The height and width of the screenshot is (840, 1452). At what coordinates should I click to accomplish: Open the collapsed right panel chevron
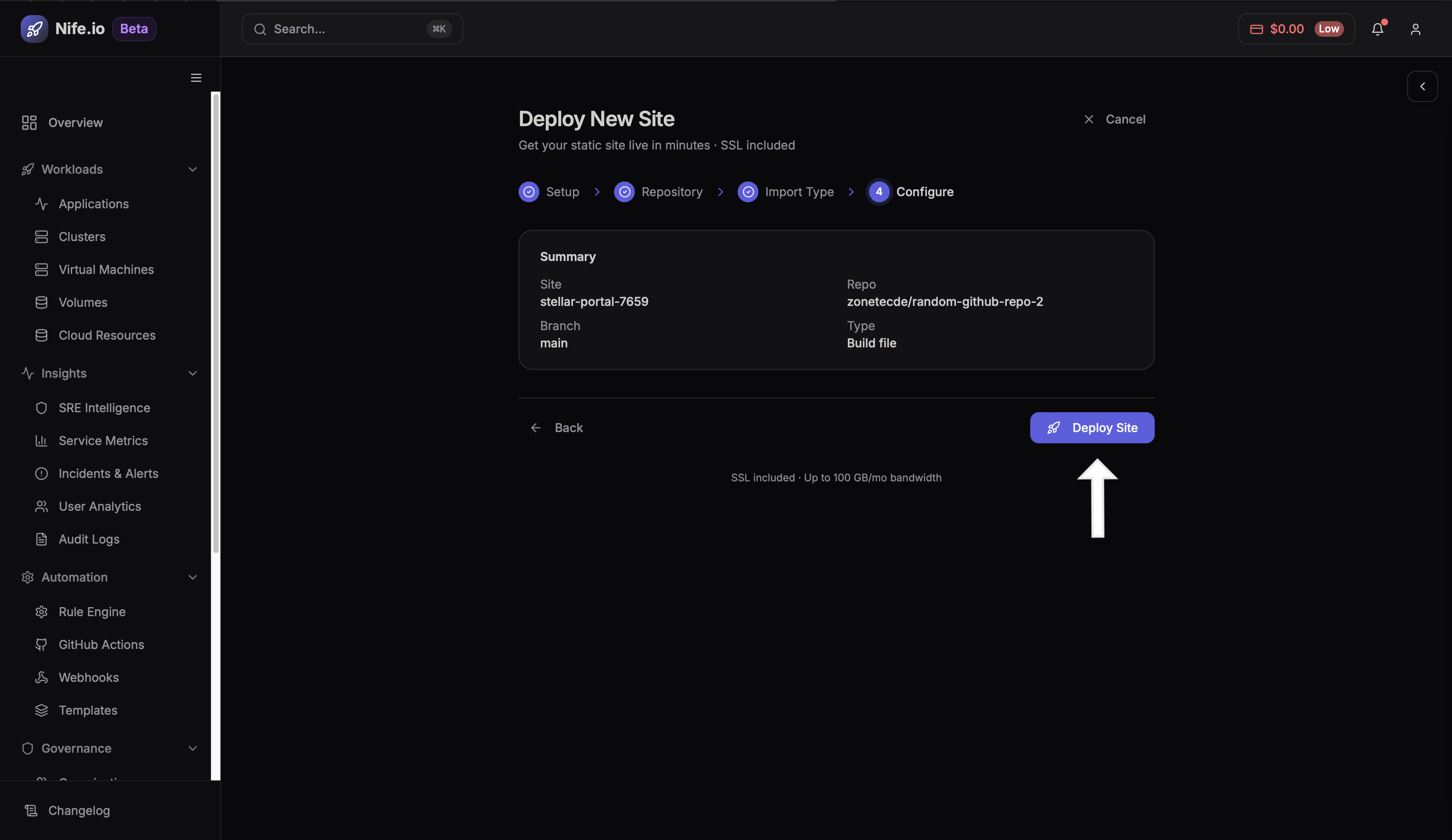(1422, 86)
